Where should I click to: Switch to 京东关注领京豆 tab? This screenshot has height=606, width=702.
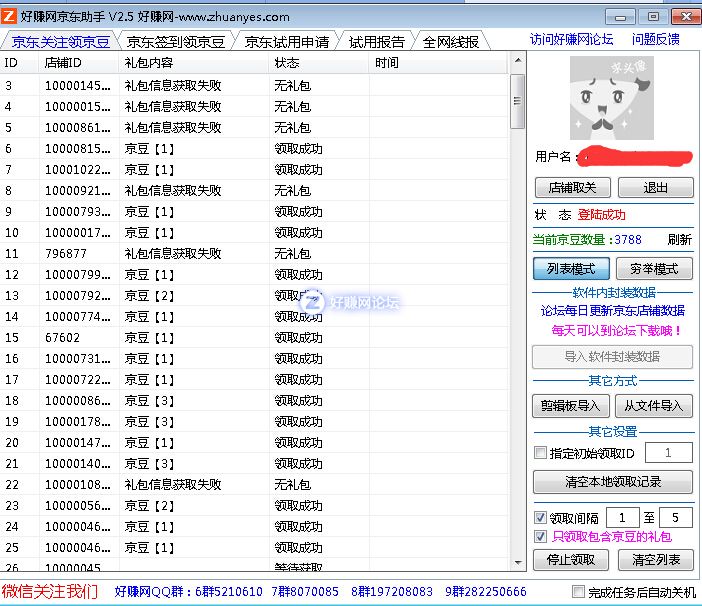[60, 42]
